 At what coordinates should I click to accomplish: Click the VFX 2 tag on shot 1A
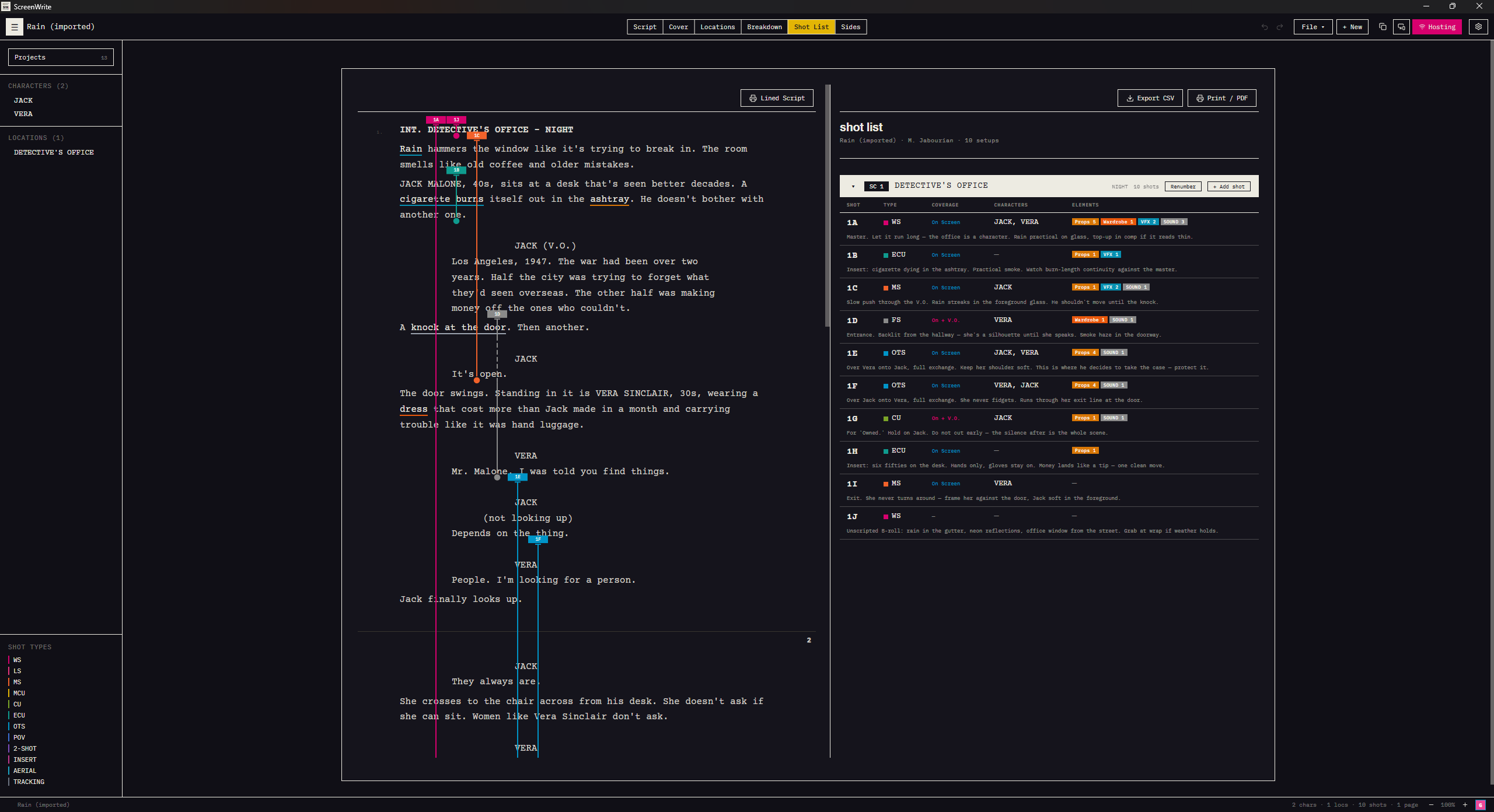(x=1148, y=222)
